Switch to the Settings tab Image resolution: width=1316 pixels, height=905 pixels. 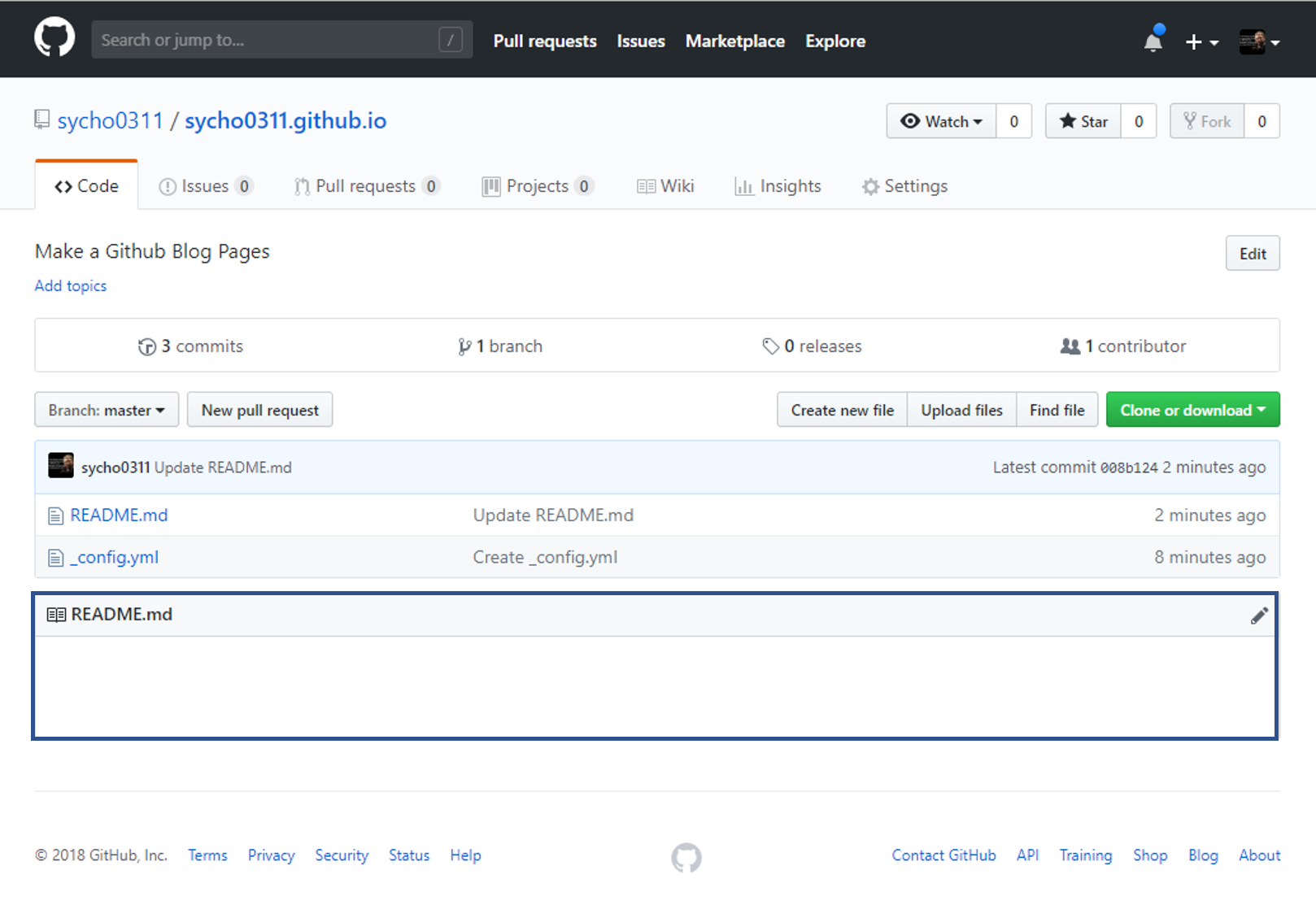coord(904,186)
